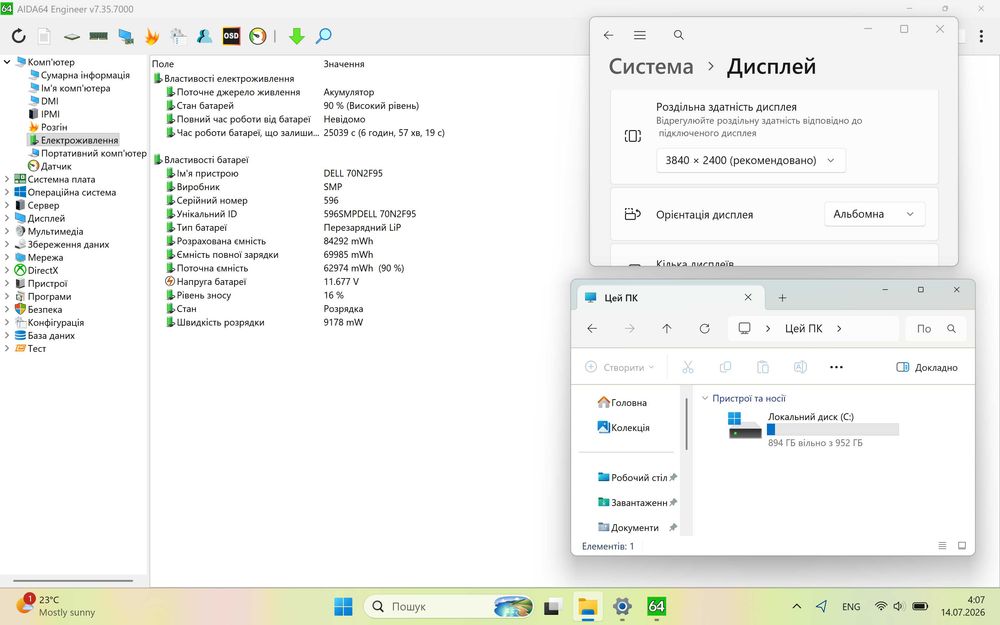Open the monitor diagnostics toolbar icon

click(x=126, y=36)
